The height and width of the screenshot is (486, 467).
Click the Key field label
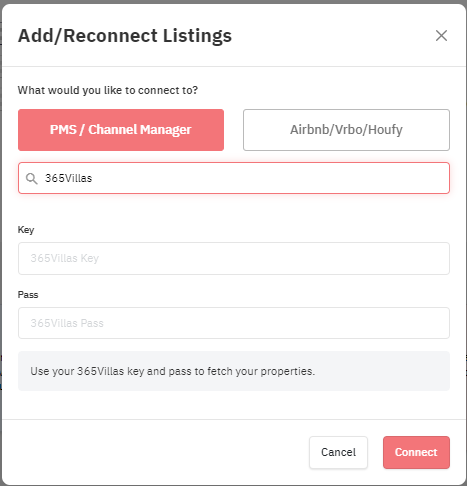click(26, 230)
